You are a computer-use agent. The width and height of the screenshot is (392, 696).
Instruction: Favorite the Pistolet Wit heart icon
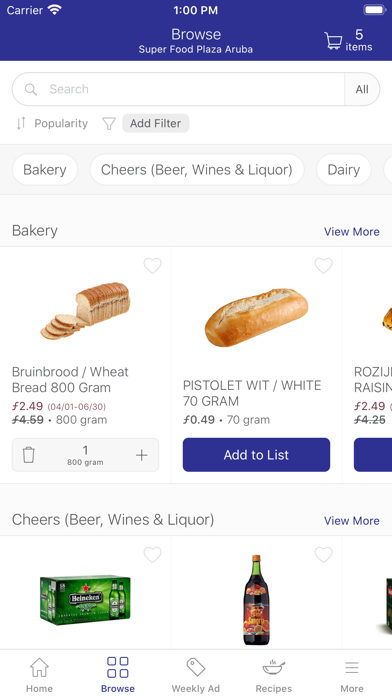[324, 266]
